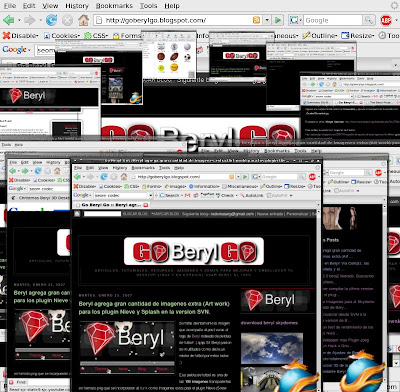The height and width of the screenshot is (392, 400).
Task: Open Help menu in top background window
Action: click(x=172, y=6)
